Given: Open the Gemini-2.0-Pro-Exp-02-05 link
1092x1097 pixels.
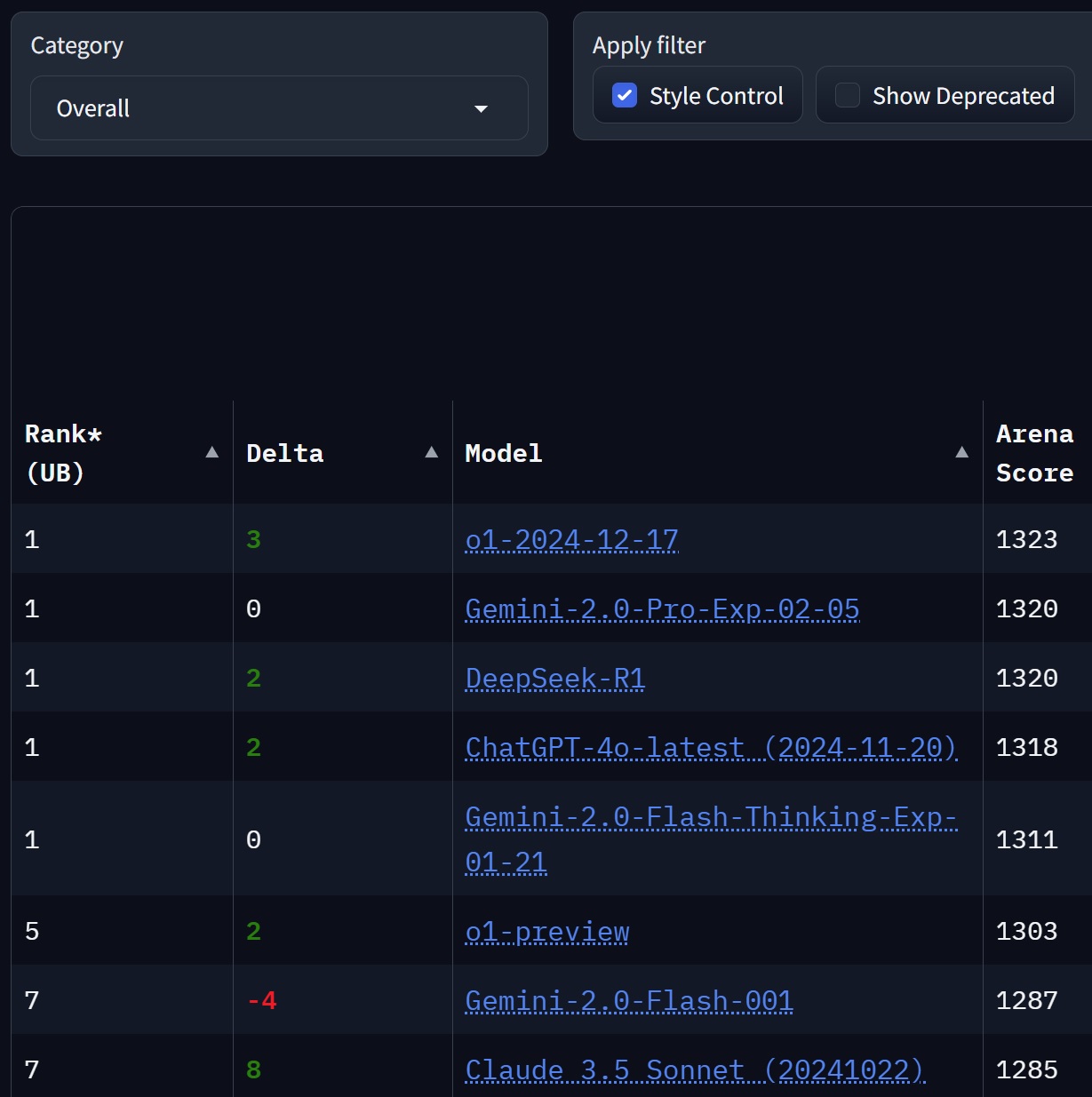Looking at the screenshot, I should [662, 608].
